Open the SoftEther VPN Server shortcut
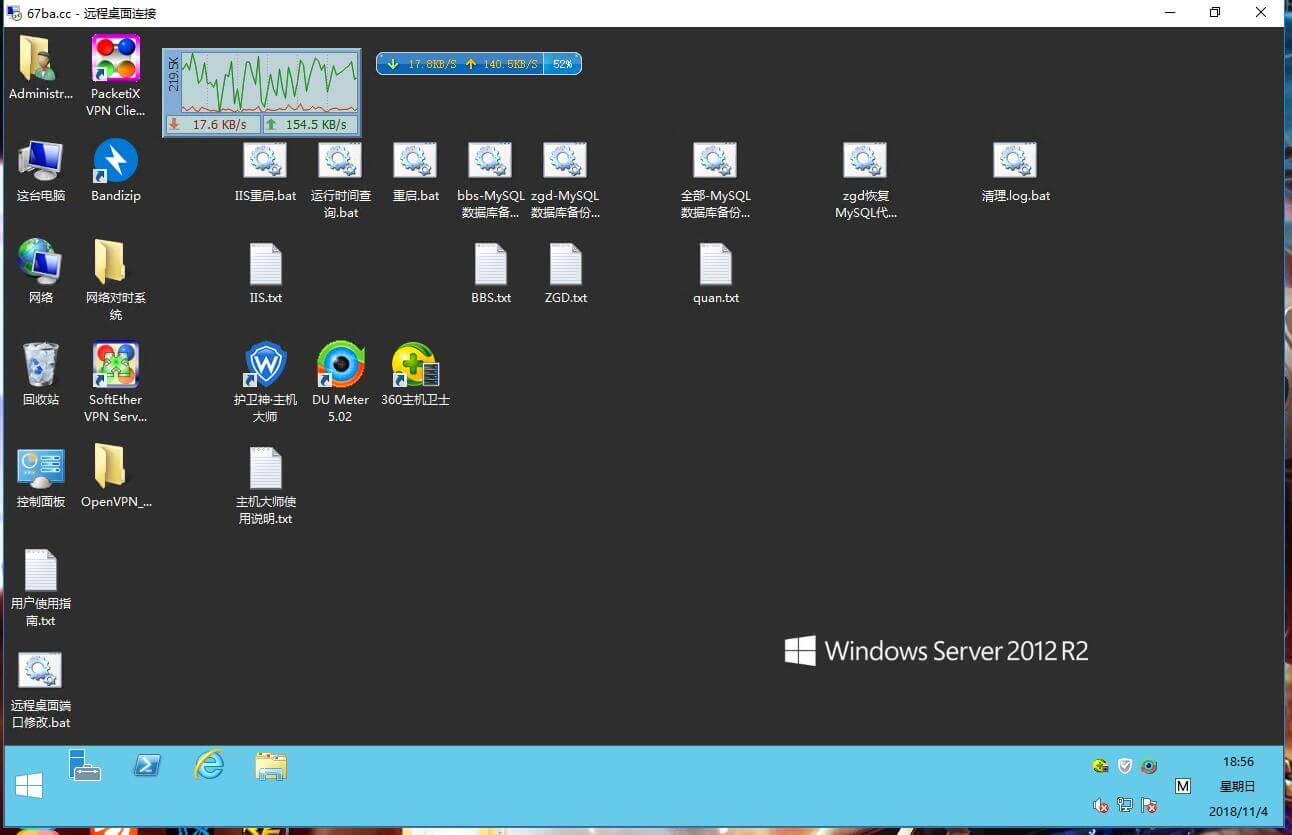 click(116, 366)
